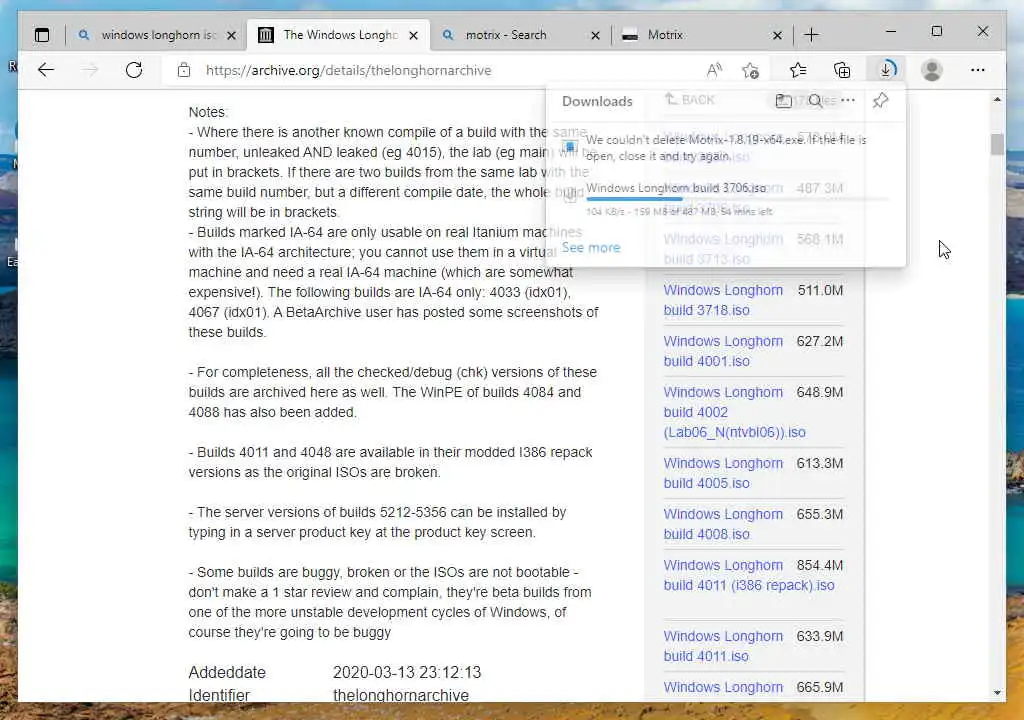Click the vertical scrollbar thumb
The image size is (1024, 720).
(997, 144)
